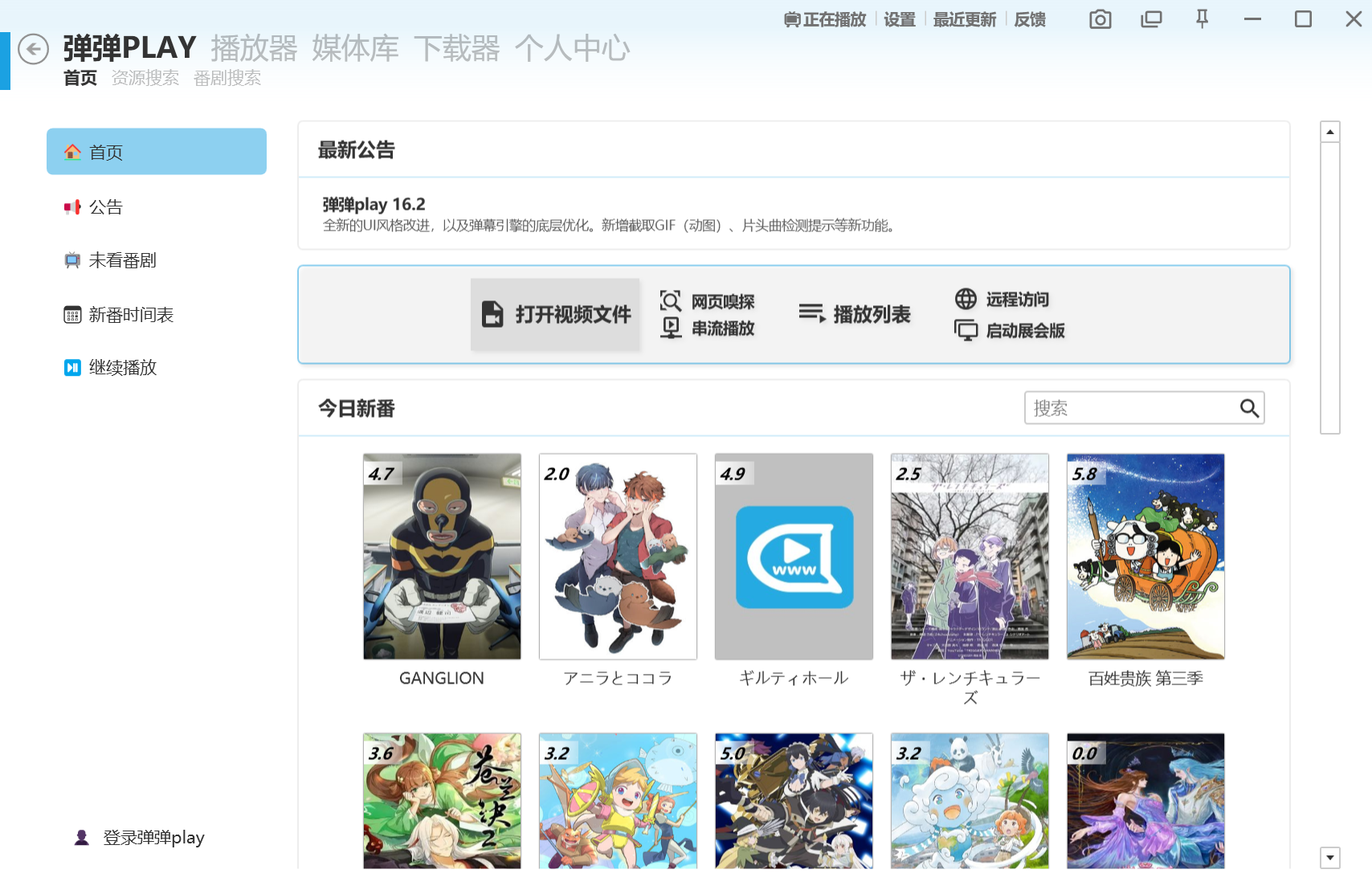Viewport: 1372px width, 890px height.
Task: Click 登录弹弹play to sign in
Action: 153,837
